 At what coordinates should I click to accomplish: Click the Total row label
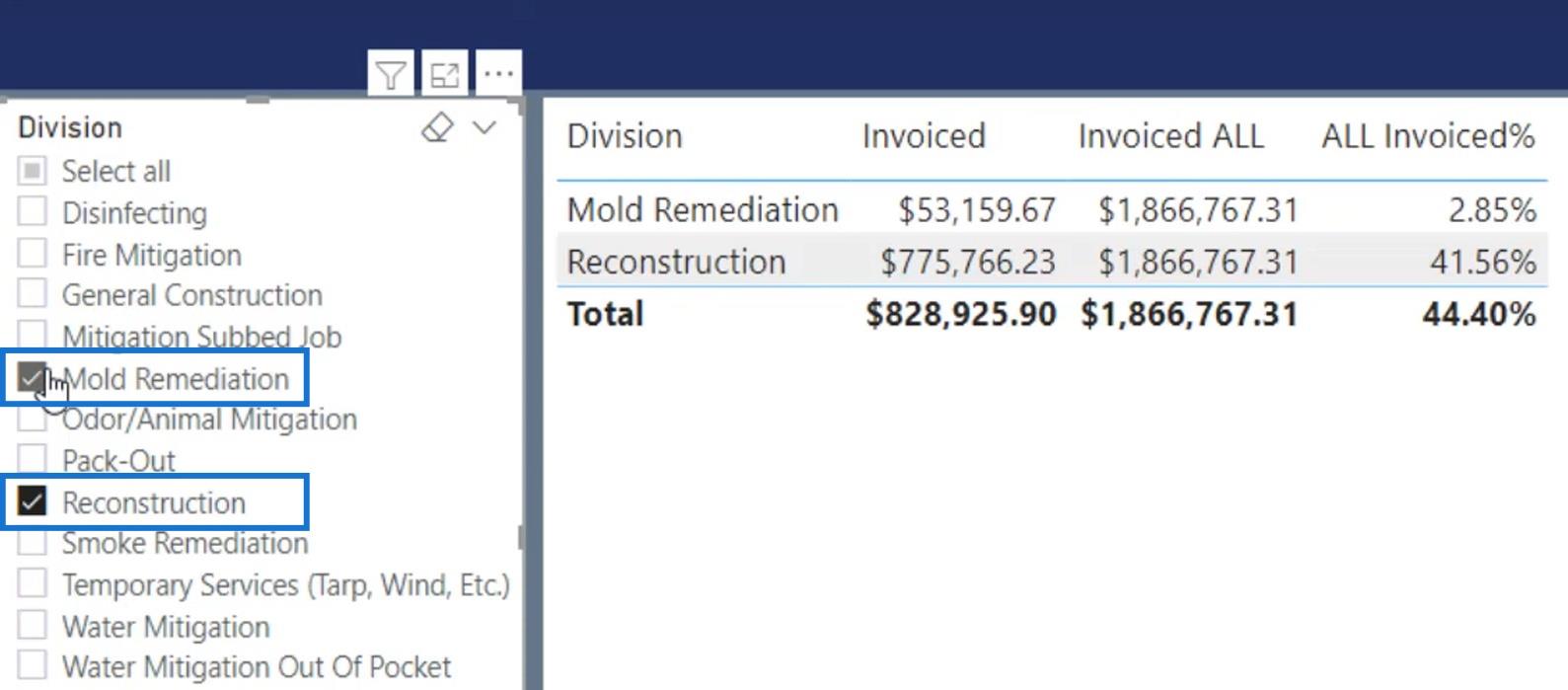605,314
